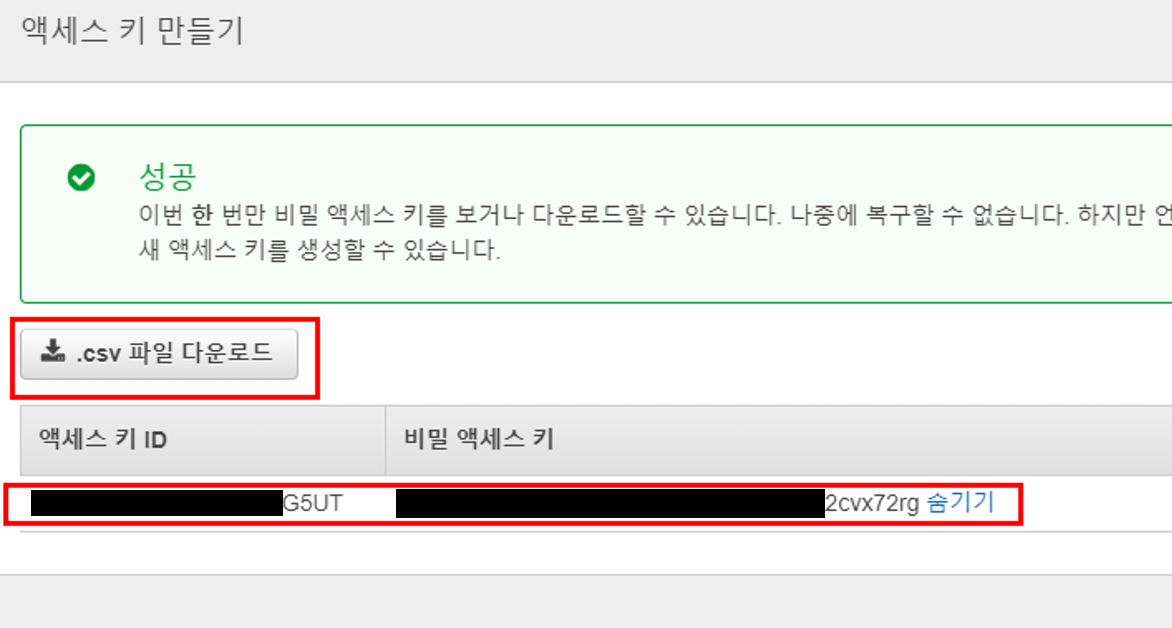Hide the secret key via 숨기기 link
This screenshot has height=628, width=1172.
tap(960, 502)
